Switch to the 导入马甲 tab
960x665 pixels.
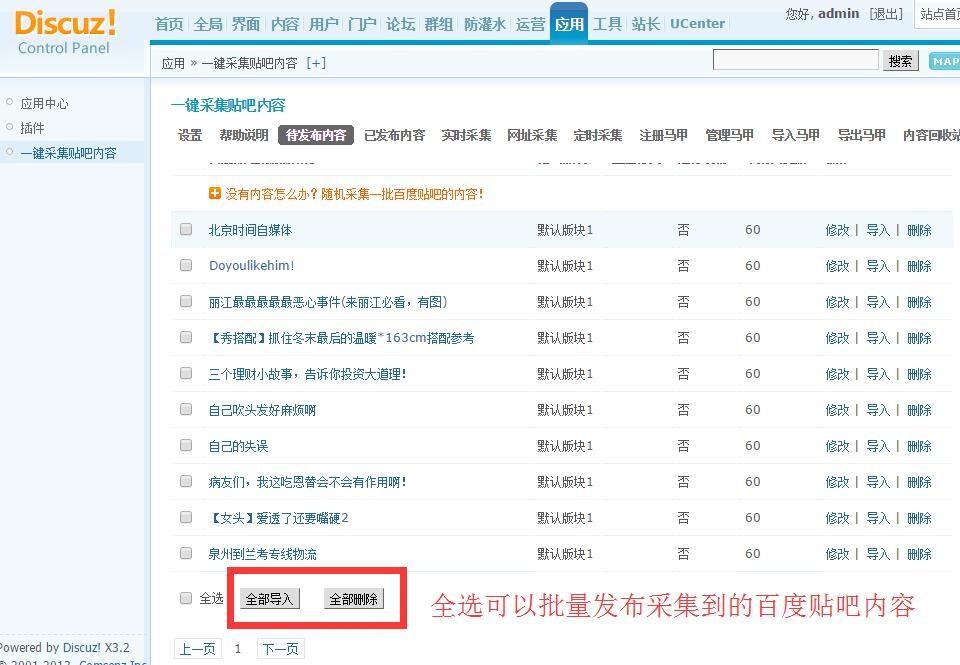point(796,135)
